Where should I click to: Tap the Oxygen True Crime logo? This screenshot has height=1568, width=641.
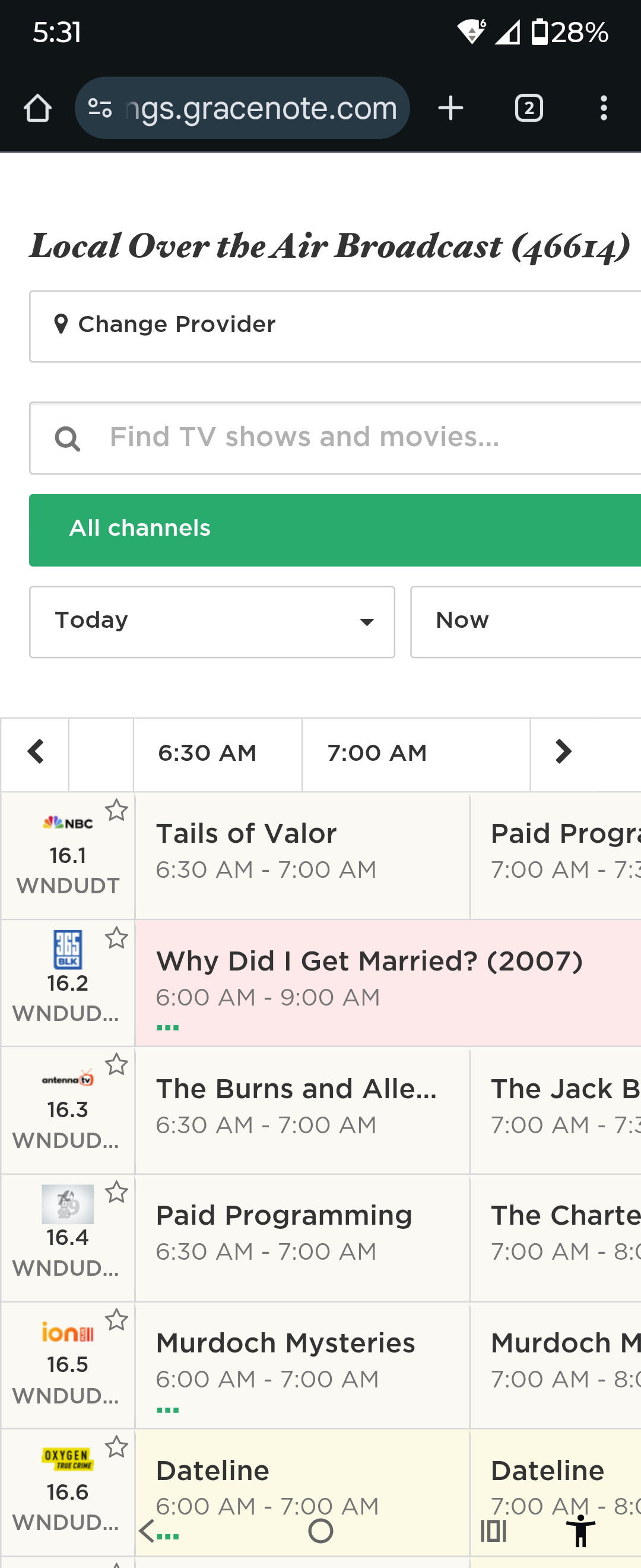tap(68, 1459)
